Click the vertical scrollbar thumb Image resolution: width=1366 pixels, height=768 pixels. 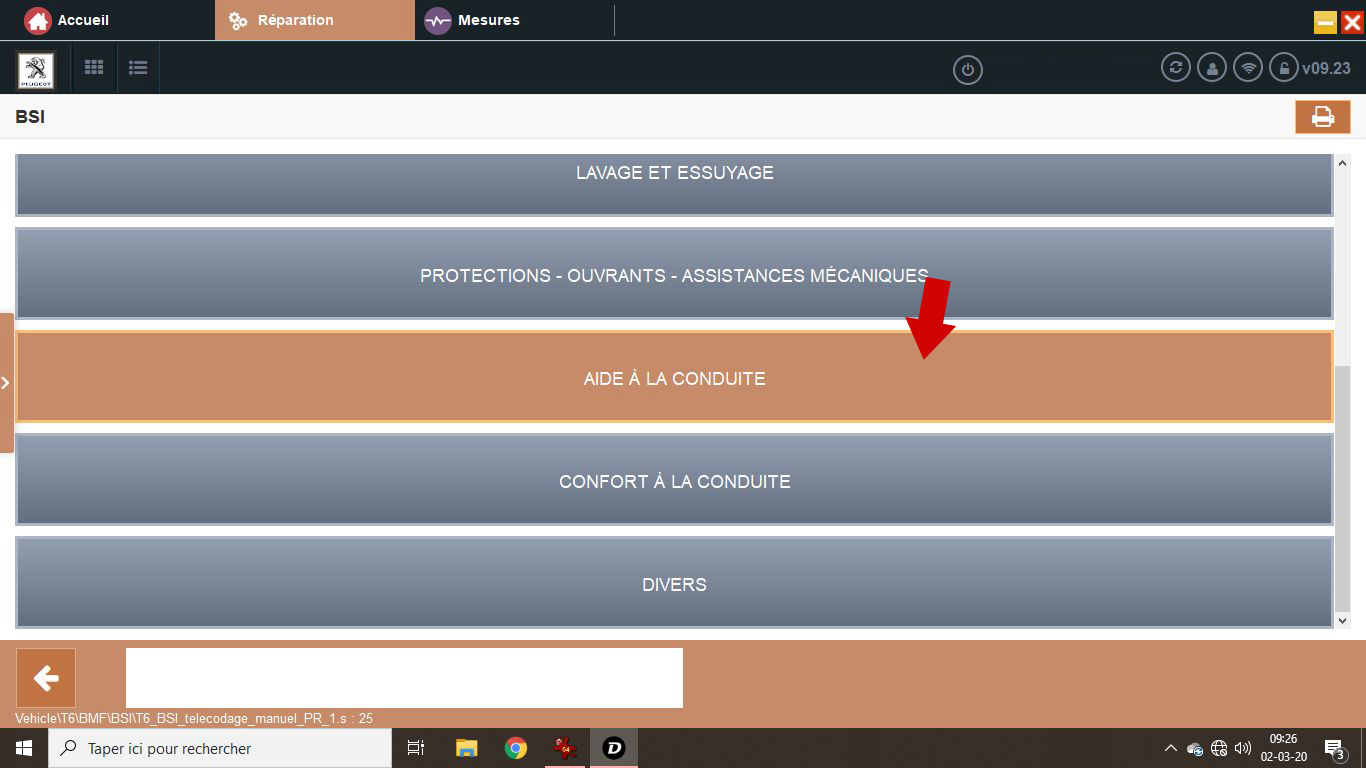tap(1342, 488)
